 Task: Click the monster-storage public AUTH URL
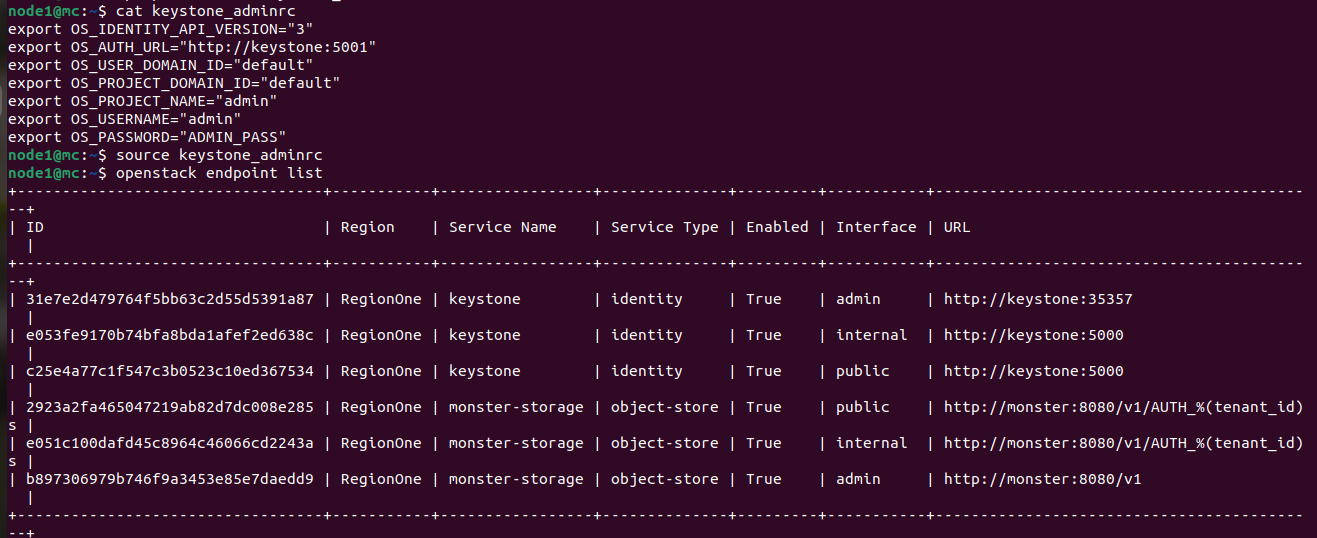point(1123,407)
